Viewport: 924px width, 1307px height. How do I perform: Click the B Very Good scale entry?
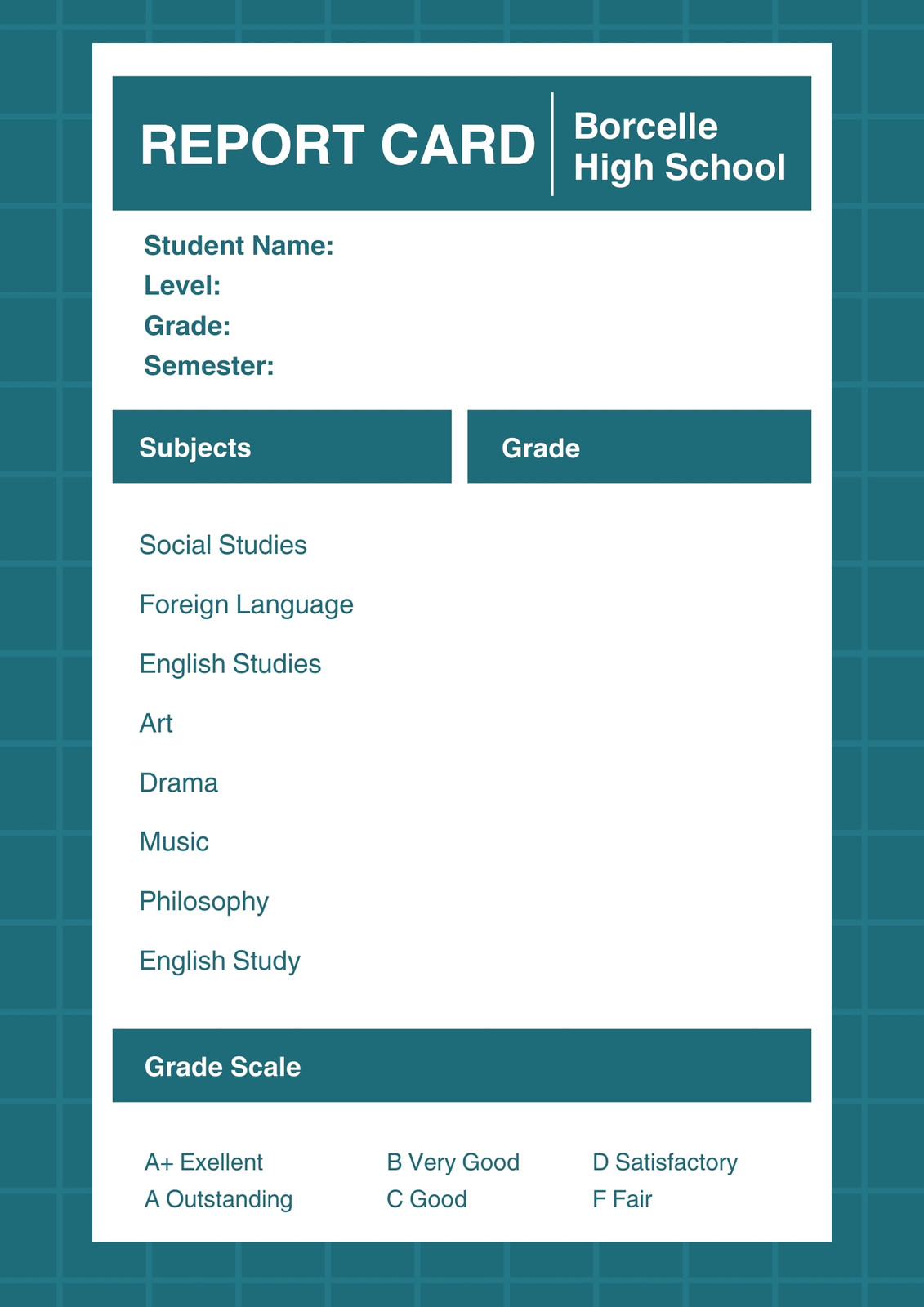(x=453, y=1162)
